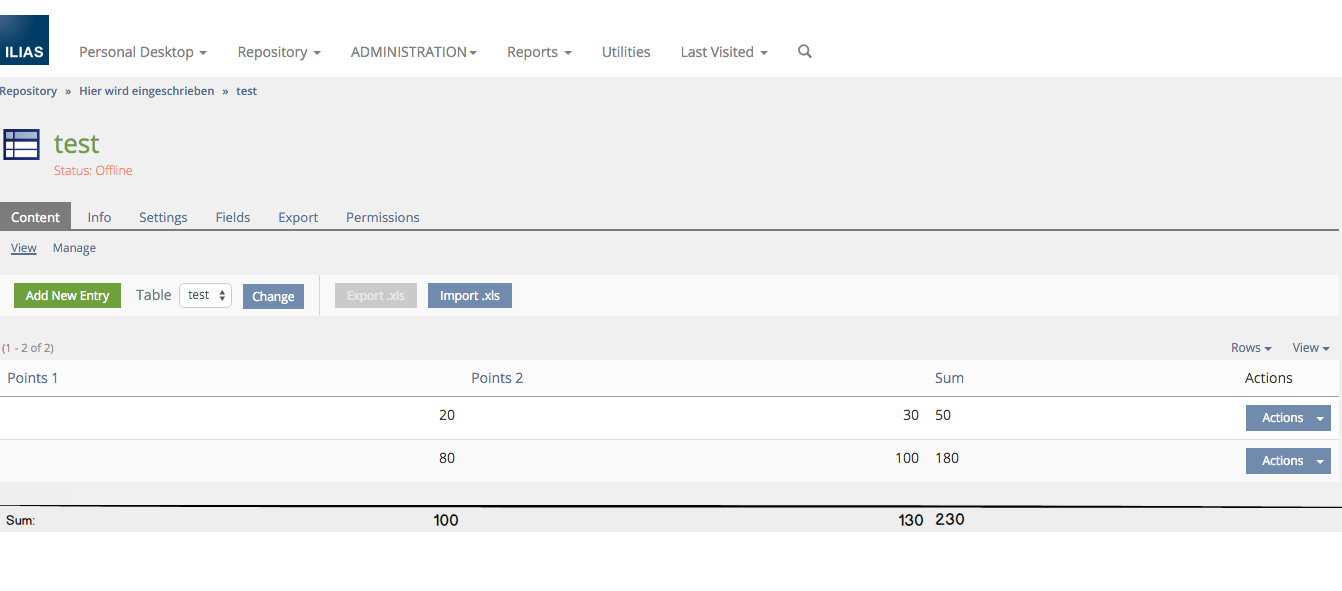Click the 'Hier wird eingeschrieben' breadcrumb link

coord(146,91)
